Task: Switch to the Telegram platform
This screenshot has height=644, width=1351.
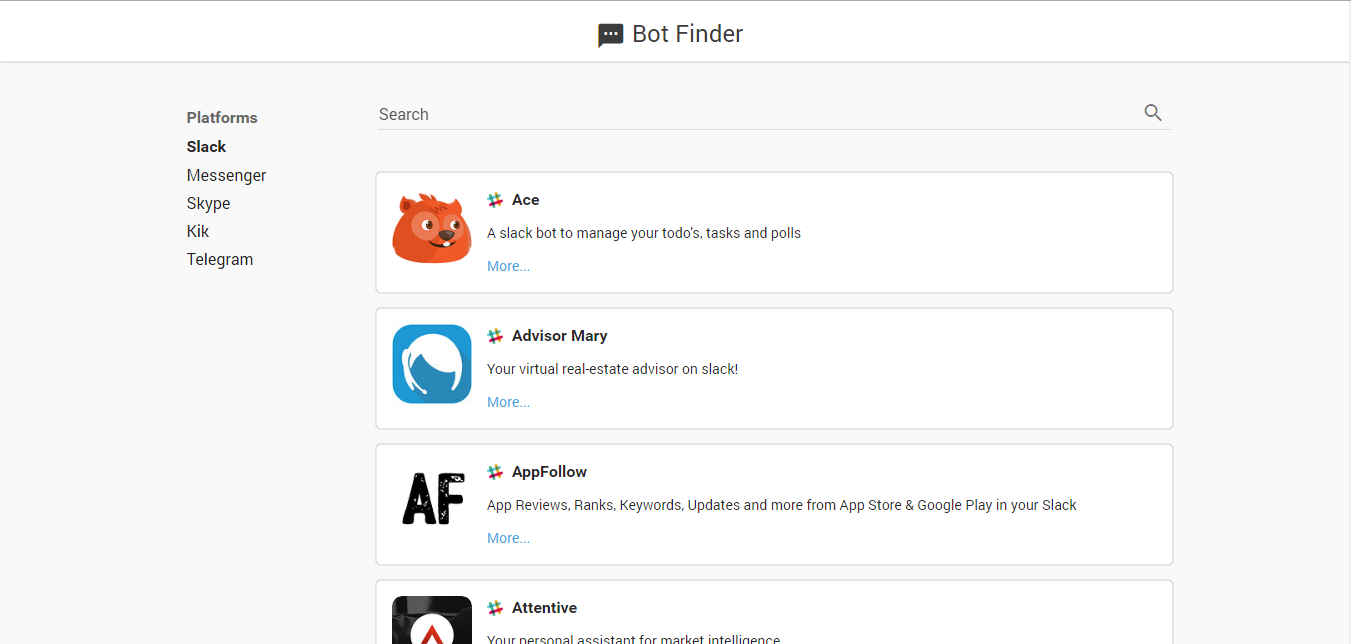Action: coord(220,259)
